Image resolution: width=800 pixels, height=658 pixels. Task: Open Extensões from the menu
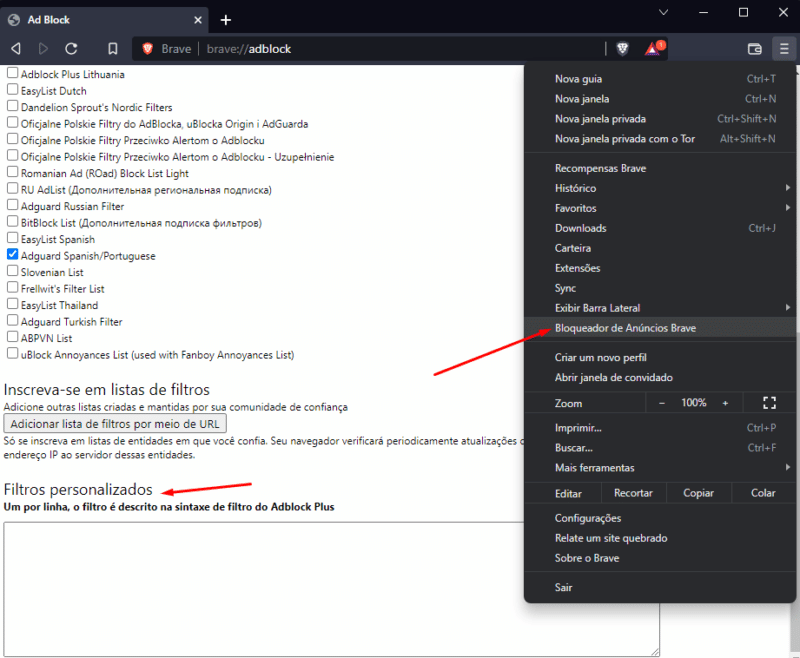point(660,268)
